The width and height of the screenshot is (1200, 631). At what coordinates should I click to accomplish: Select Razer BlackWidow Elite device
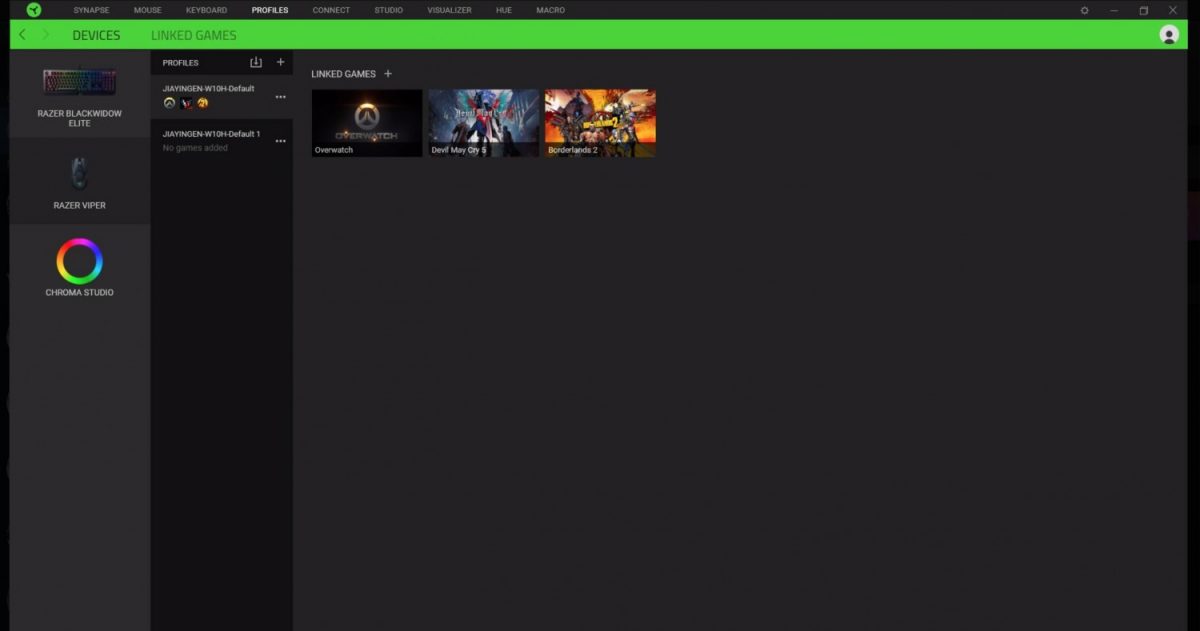click(80, 96)
